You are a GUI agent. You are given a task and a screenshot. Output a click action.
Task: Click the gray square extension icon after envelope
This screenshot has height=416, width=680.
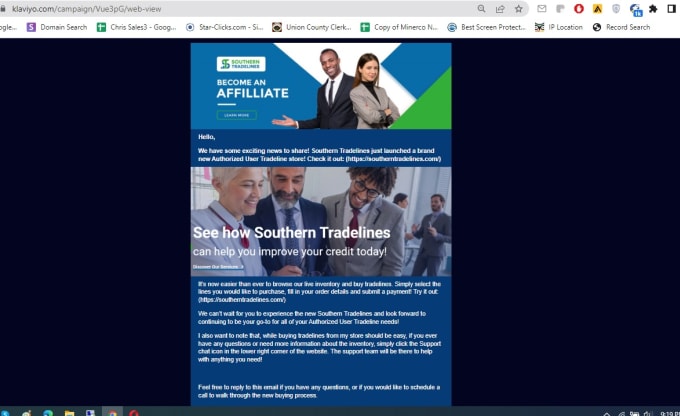click(x=560, y=8)
